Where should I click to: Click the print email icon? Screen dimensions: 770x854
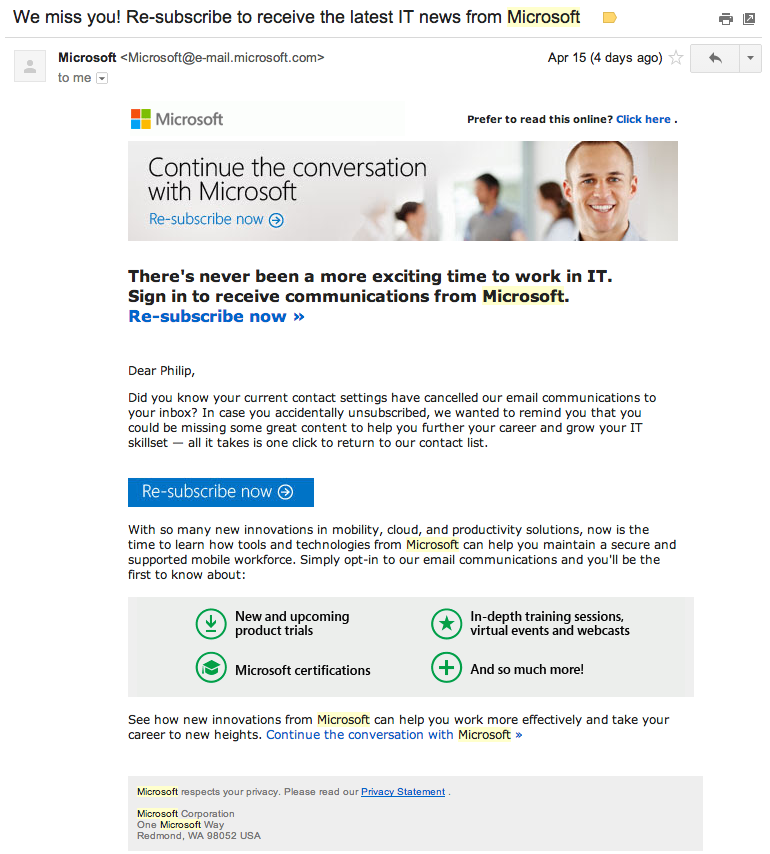pos(726,19)
